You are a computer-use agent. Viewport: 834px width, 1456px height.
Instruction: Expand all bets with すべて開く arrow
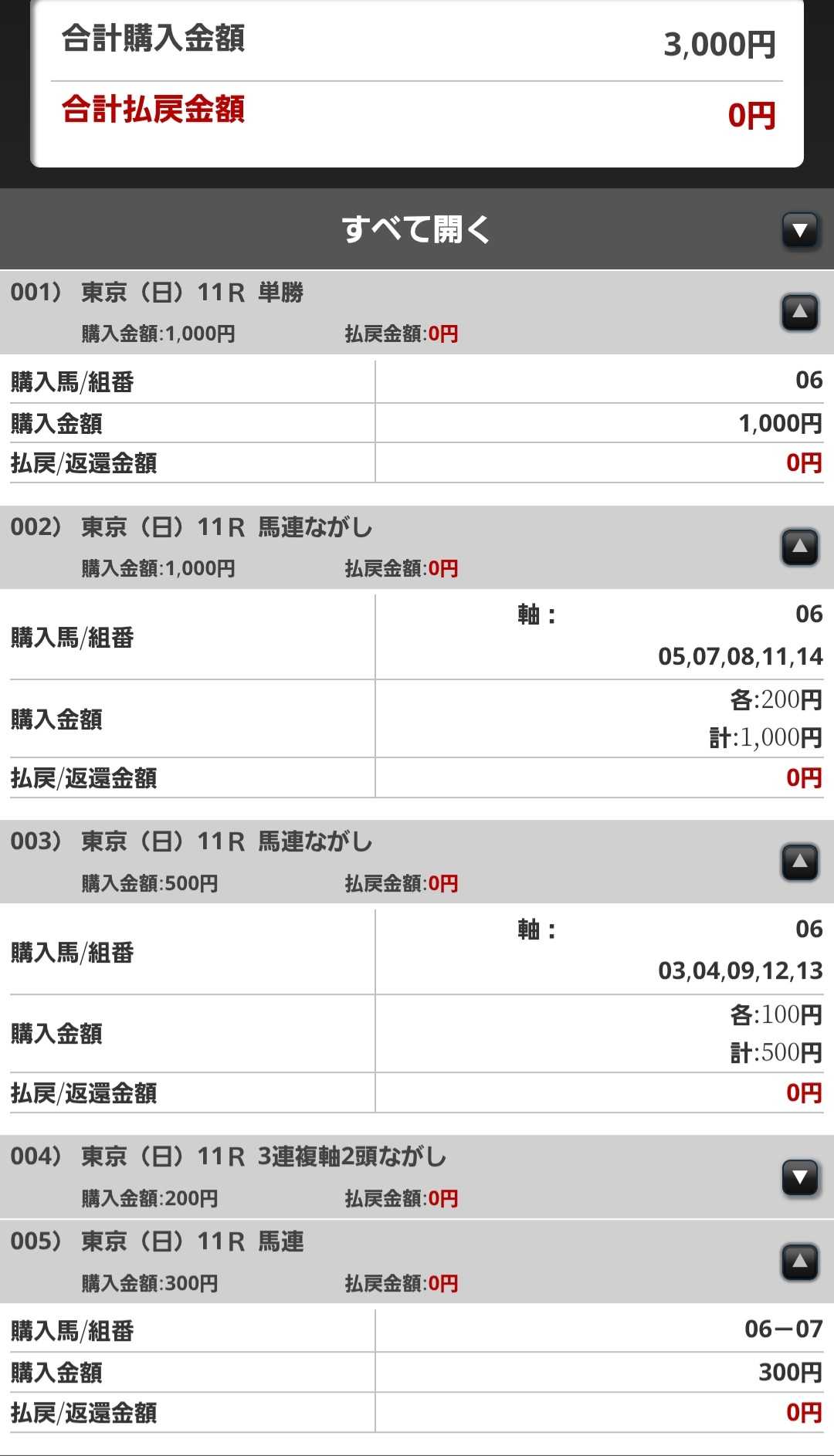(800, 230)
